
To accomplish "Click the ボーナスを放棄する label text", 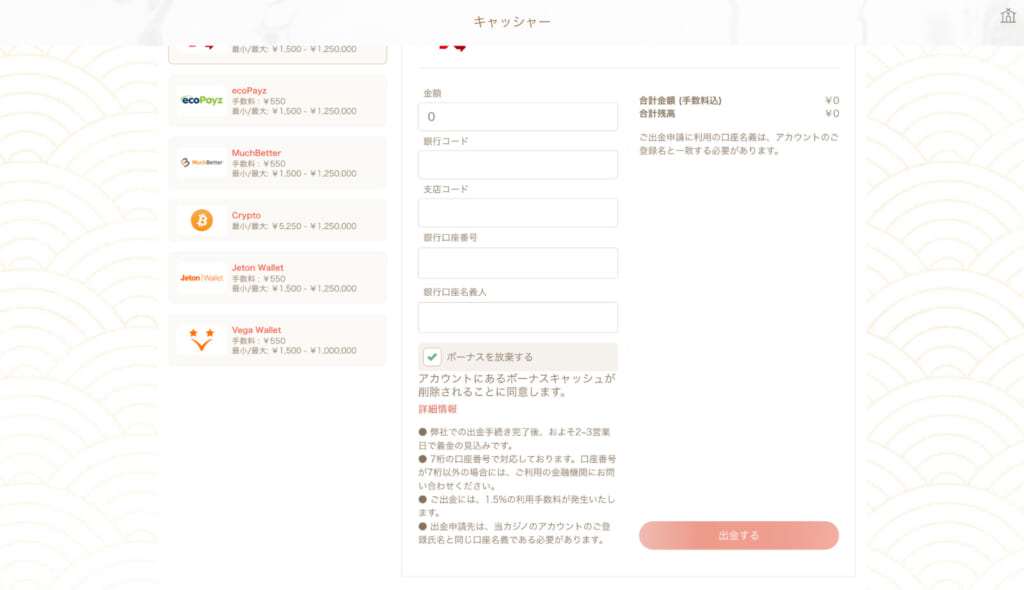I will [x=490, y=357].
